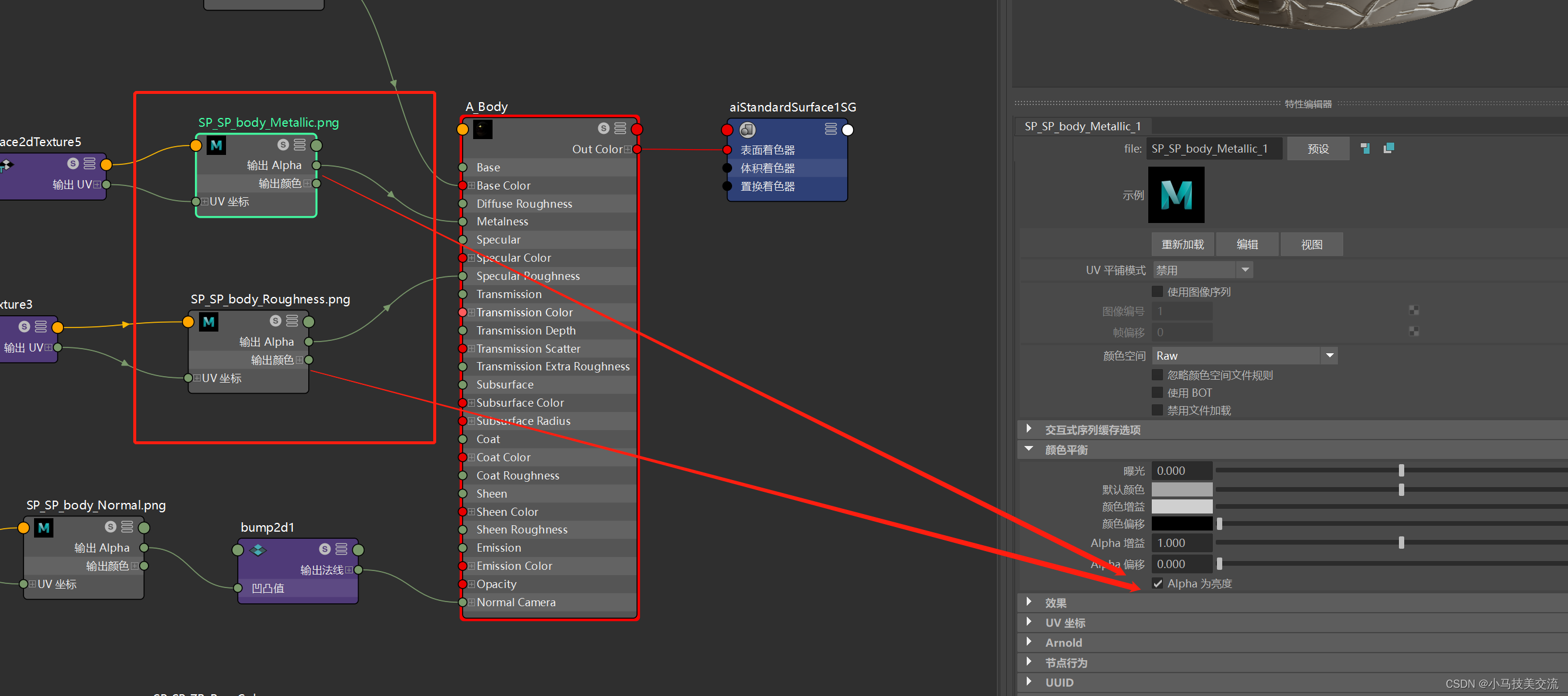
Task: Click the Normal map node solo S icon
Action: pyautogui.click(x=110, y=527)
